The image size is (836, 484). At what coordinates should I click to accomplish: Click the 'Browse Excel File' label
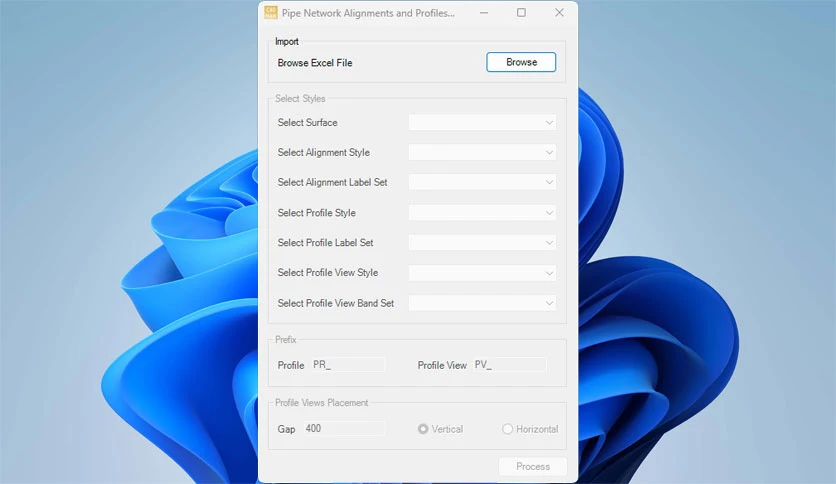pos(315,63)
